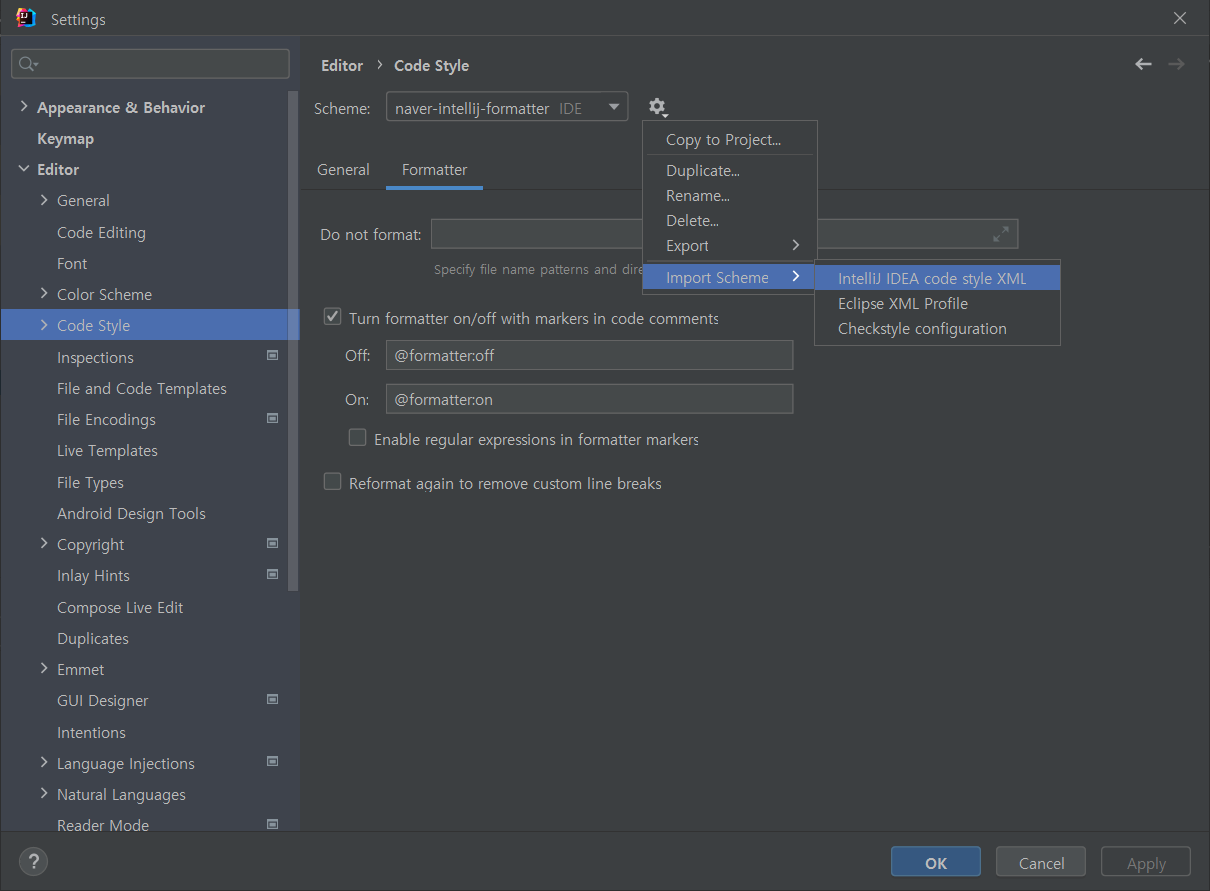Click the help question mark icon
This screenshot has width=1210, height=891.
coord(33,862)
